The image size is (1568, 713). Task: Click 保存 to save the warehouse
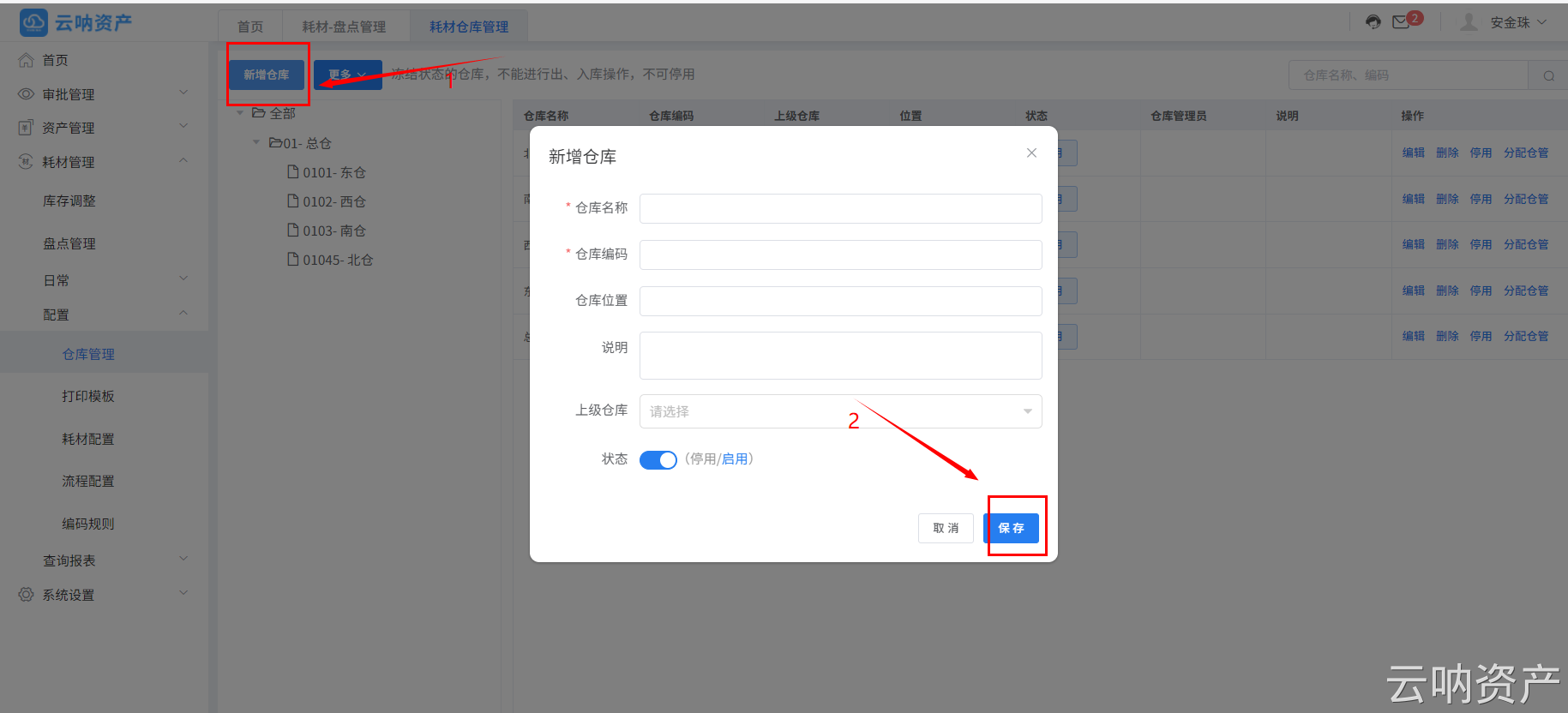(1012, 528)
